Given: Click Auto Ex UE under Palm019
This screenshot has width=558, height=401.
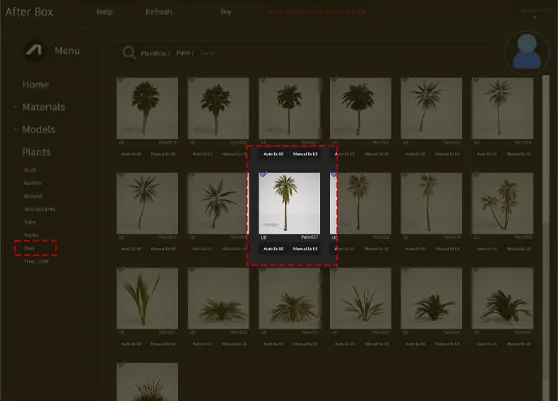Looking at the screenshot, I should tap(131, 154).
